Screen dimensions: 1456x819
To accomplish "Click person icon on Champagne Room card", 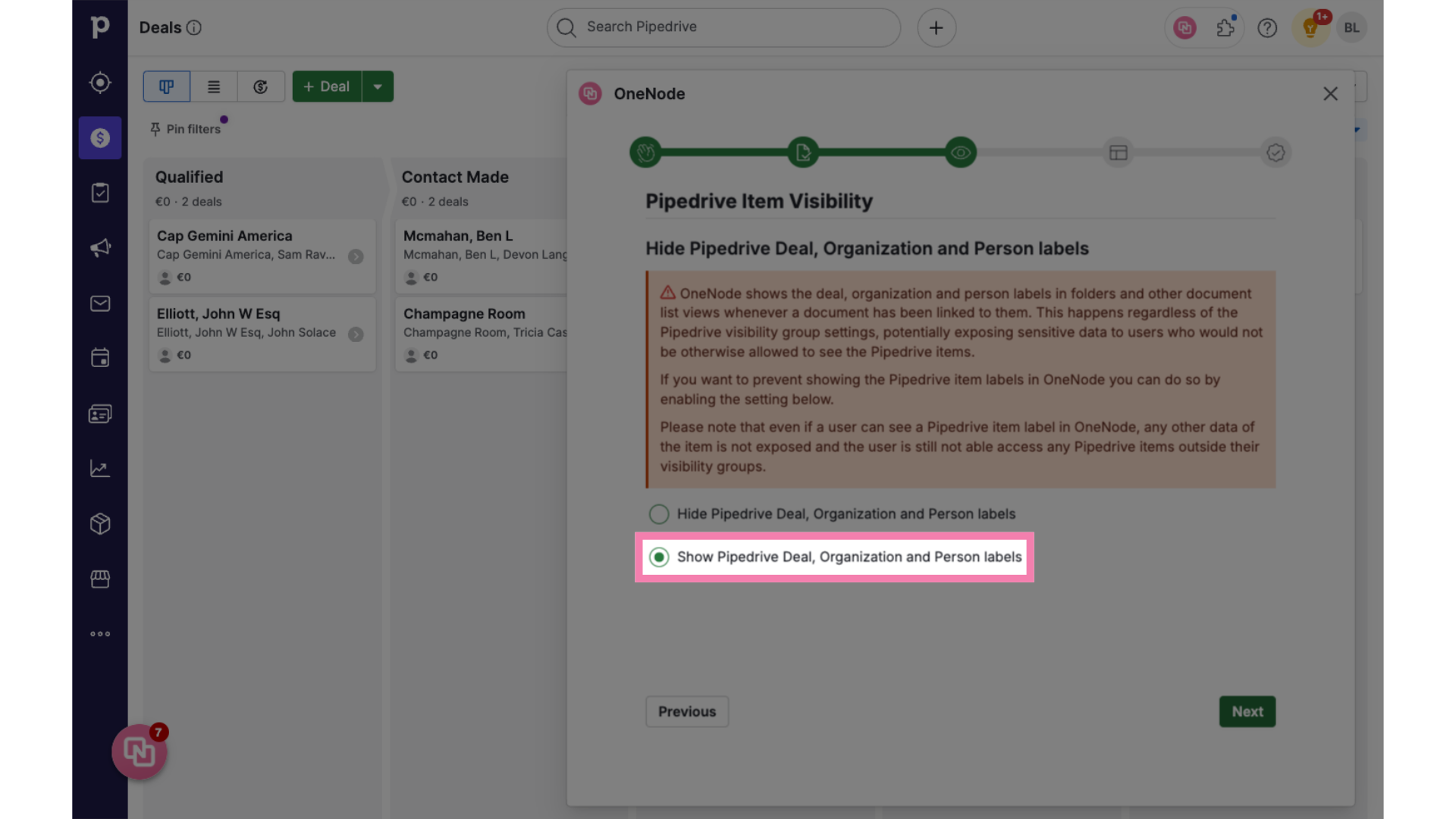I will pos(411,355).
